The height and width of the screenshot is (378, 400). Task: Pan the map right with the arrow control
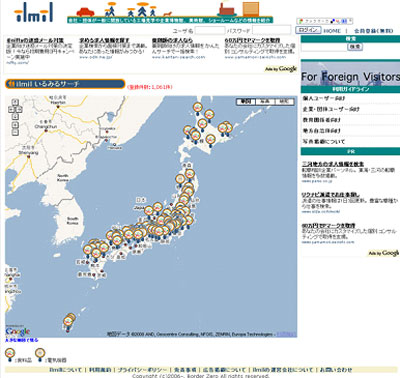point(19,109)
